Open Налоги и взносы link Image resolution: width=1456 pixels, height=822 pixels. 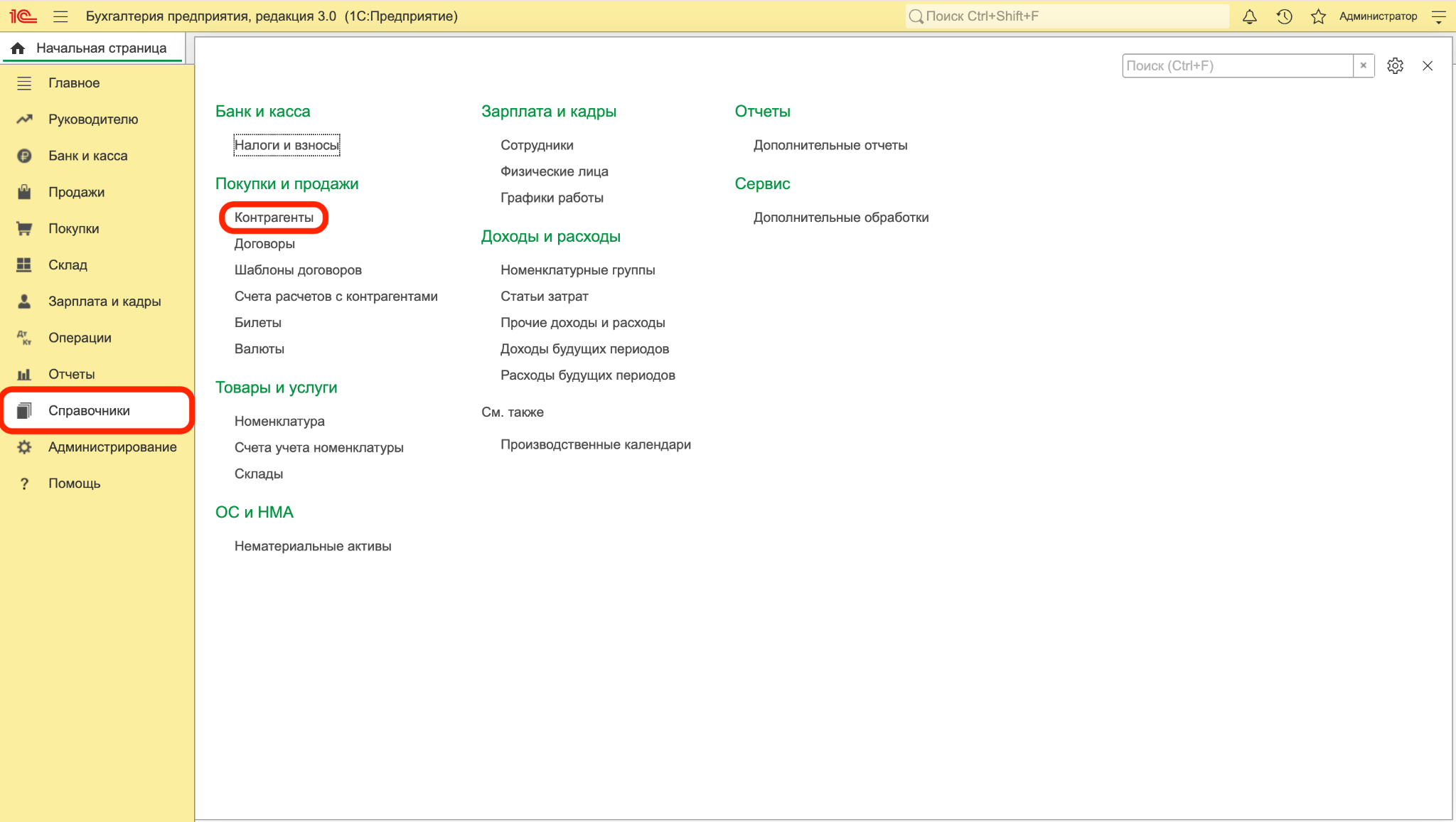click(x=287, y=145)
